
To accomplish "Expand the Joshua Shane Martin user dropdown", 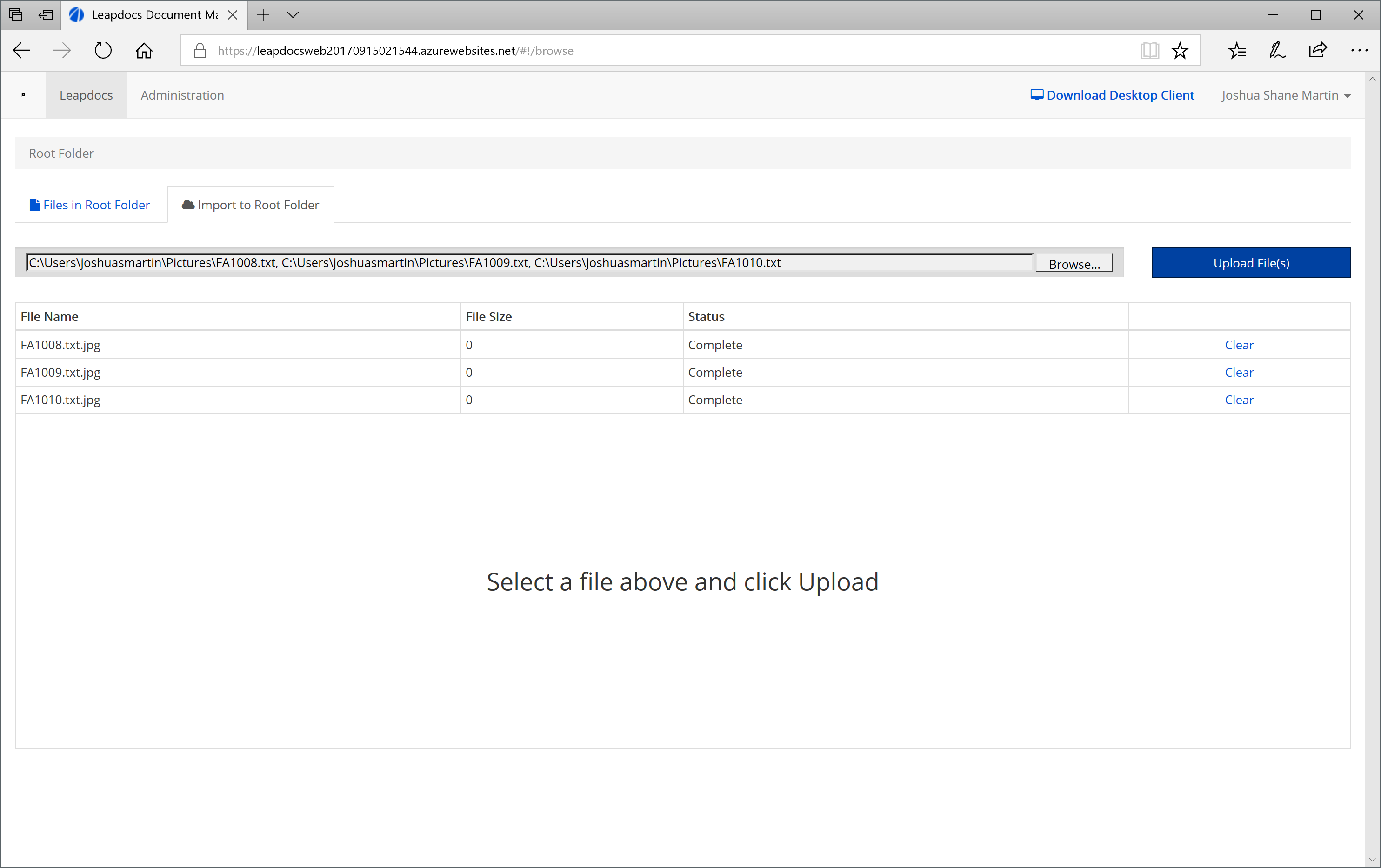I will pyautogui.click(x=1285, y=95).
